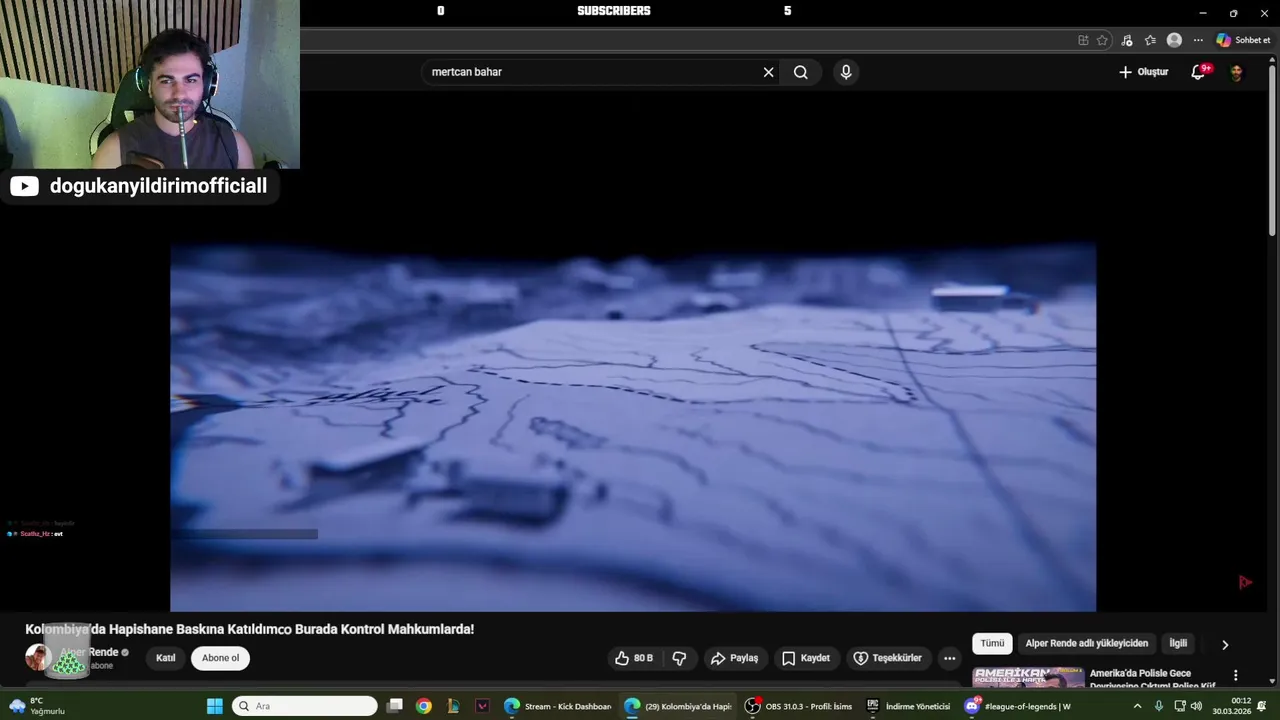
Task: Open YouTube notifications bell
Action: pos(1199,72)
